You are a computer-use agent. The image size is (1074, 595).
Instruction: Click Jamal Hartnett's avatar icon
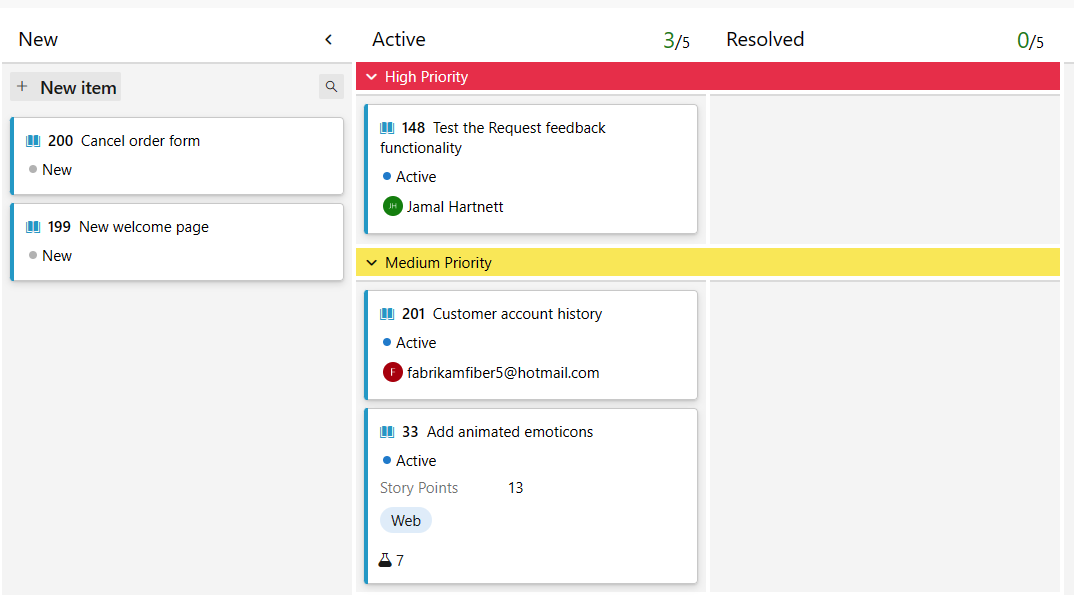tap(392, 207)
